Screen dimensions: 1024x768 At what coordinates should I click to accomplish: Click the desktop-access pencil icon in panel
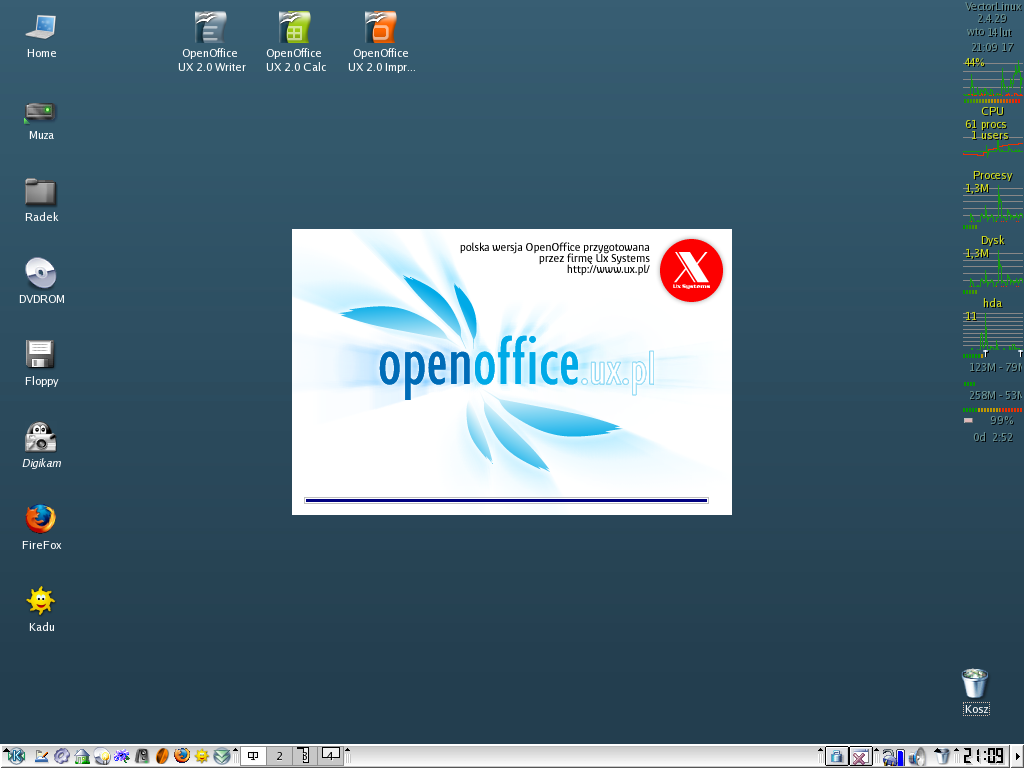[42, 756]
